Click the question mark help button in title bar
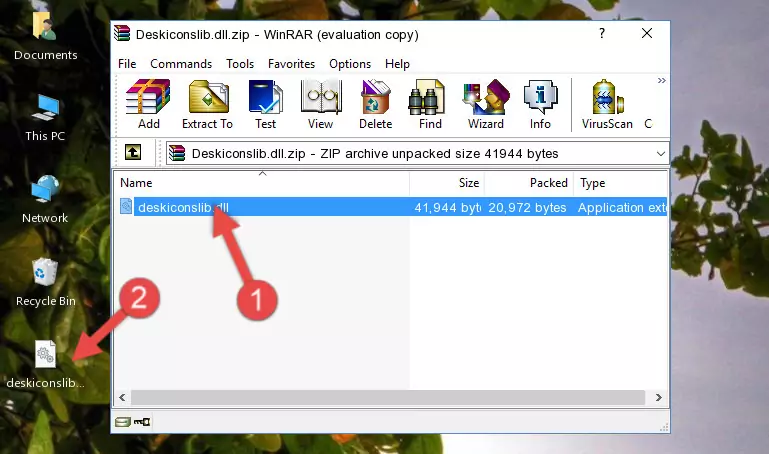This screenshot has height=454, width=769. (602, 33)
